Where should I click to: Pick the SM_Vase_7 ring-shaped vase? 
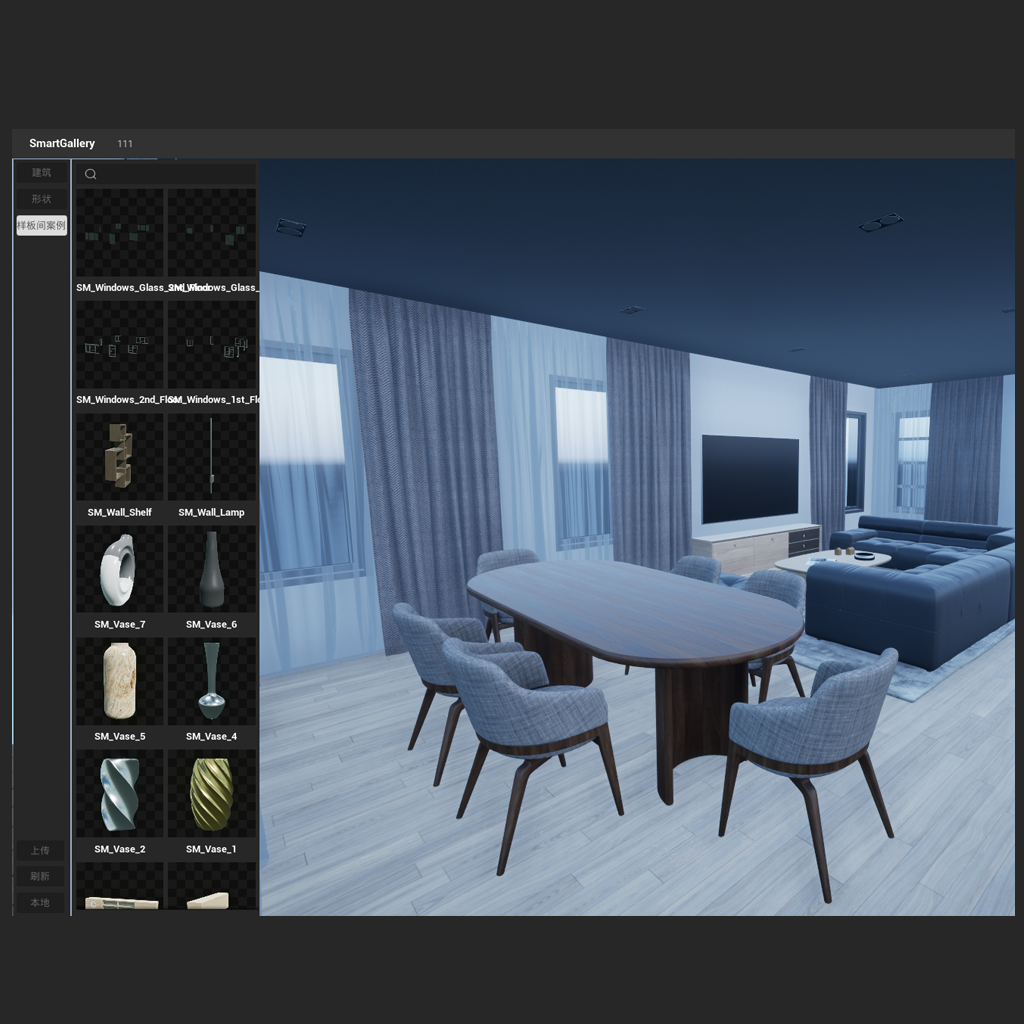[120, 569]
